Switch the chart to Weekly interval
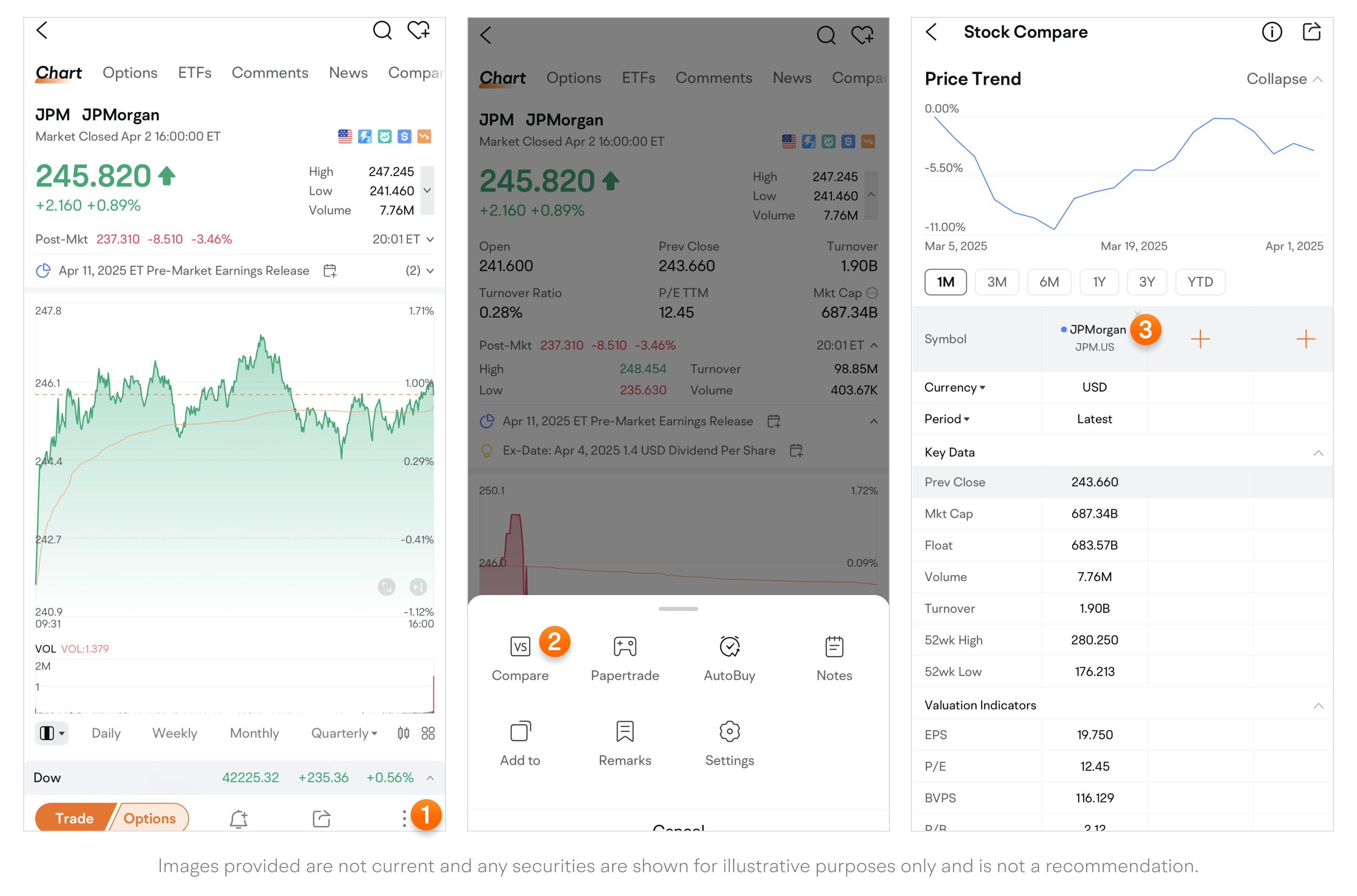1357x896 pixels. (174, 733)
